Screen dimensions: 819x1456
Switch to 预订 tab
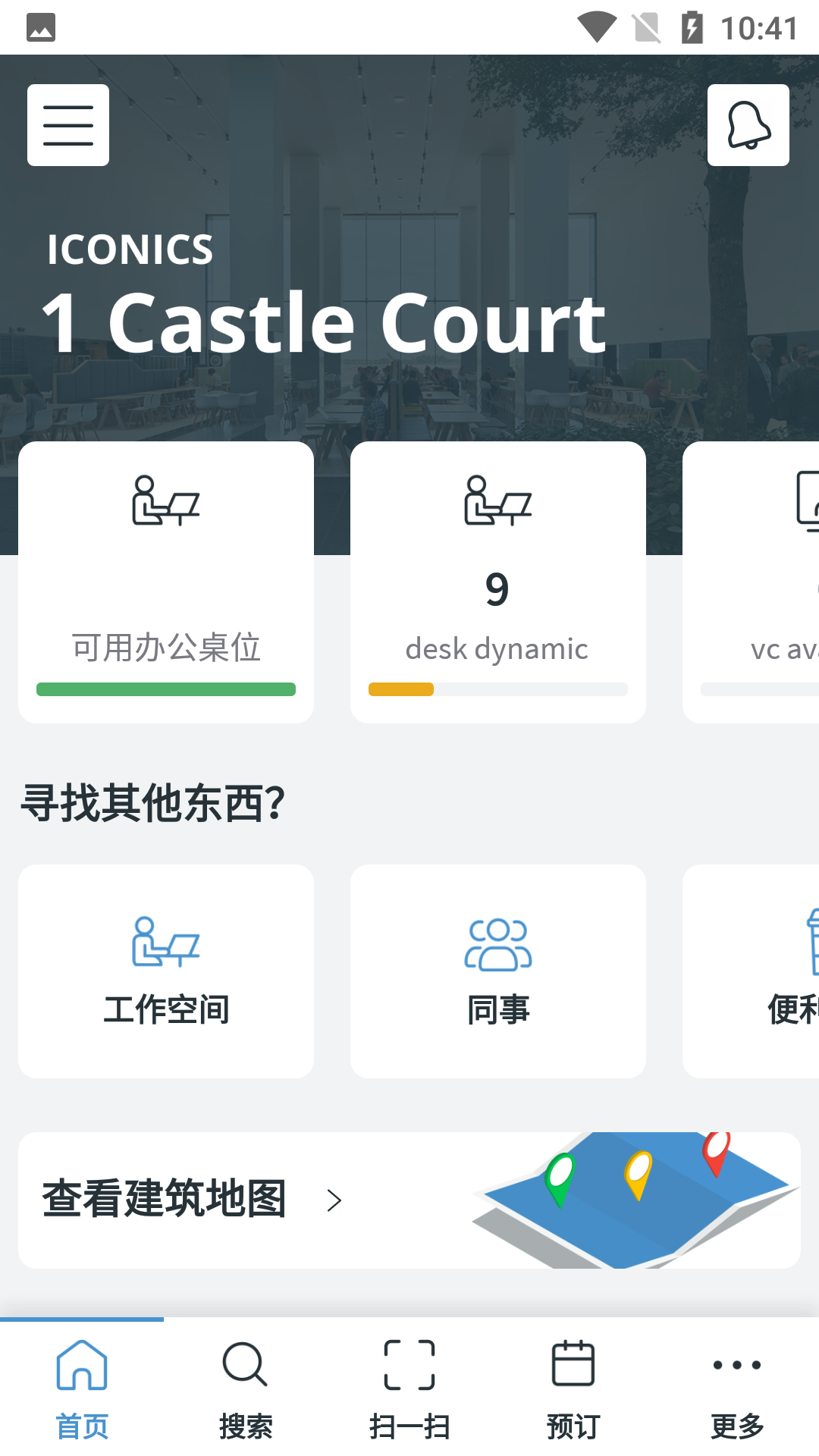[x=573, y=1387]
